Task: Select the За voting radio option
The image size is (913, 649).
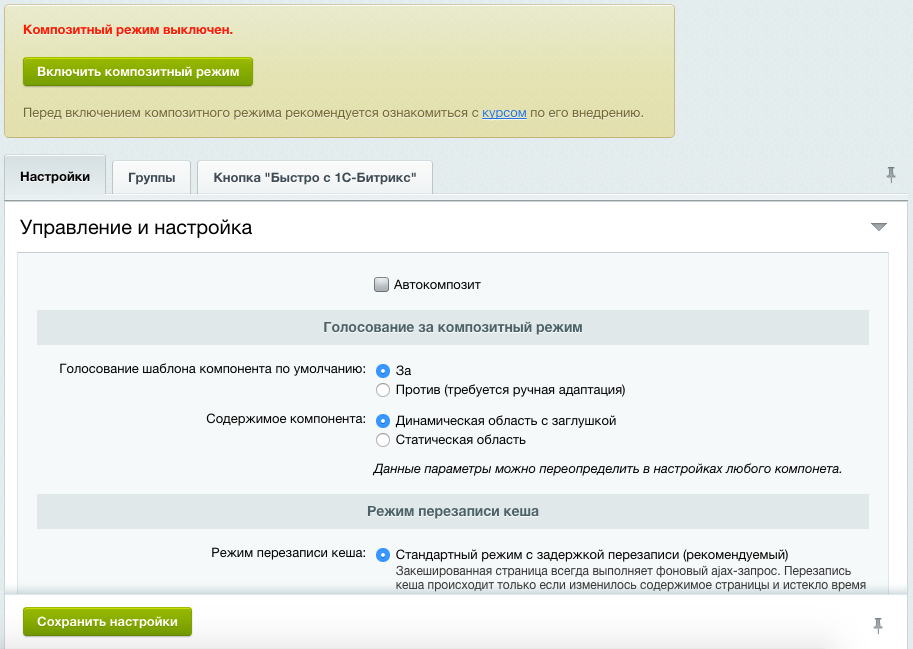Action: click(x=382, y=371)
